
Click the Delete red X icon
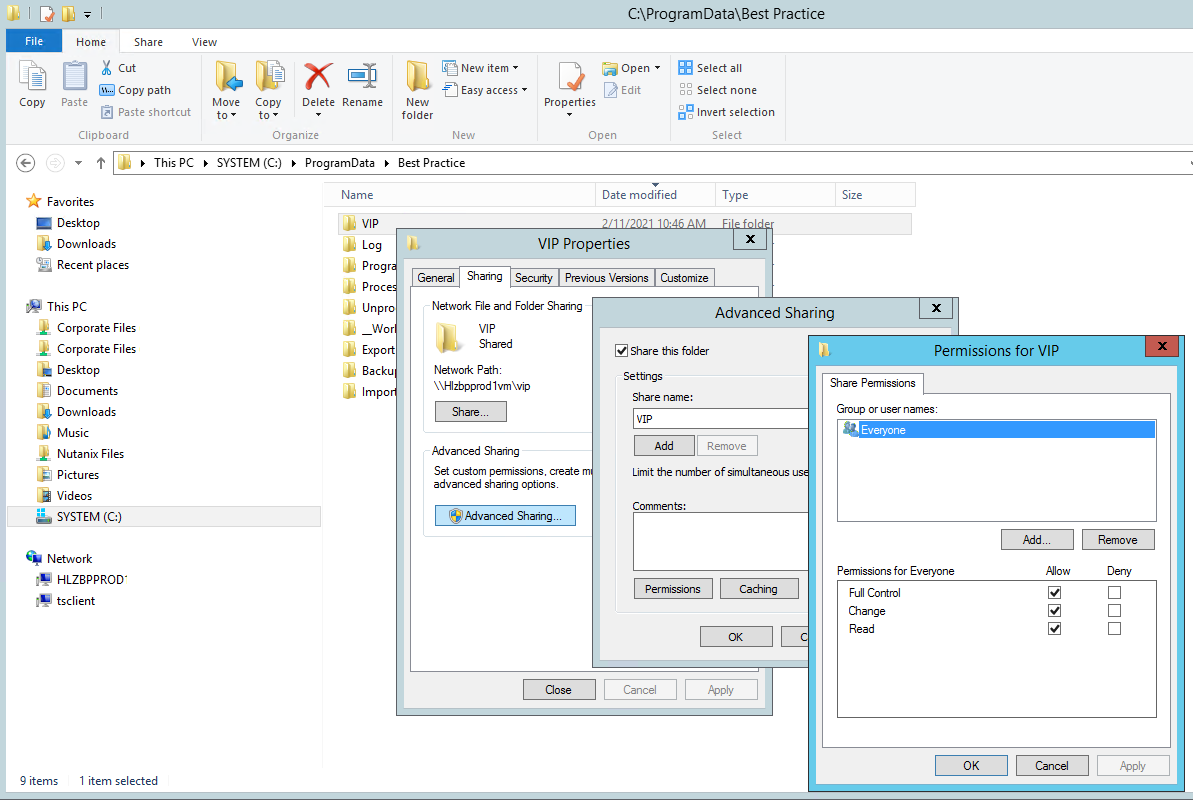click(318, 76)
